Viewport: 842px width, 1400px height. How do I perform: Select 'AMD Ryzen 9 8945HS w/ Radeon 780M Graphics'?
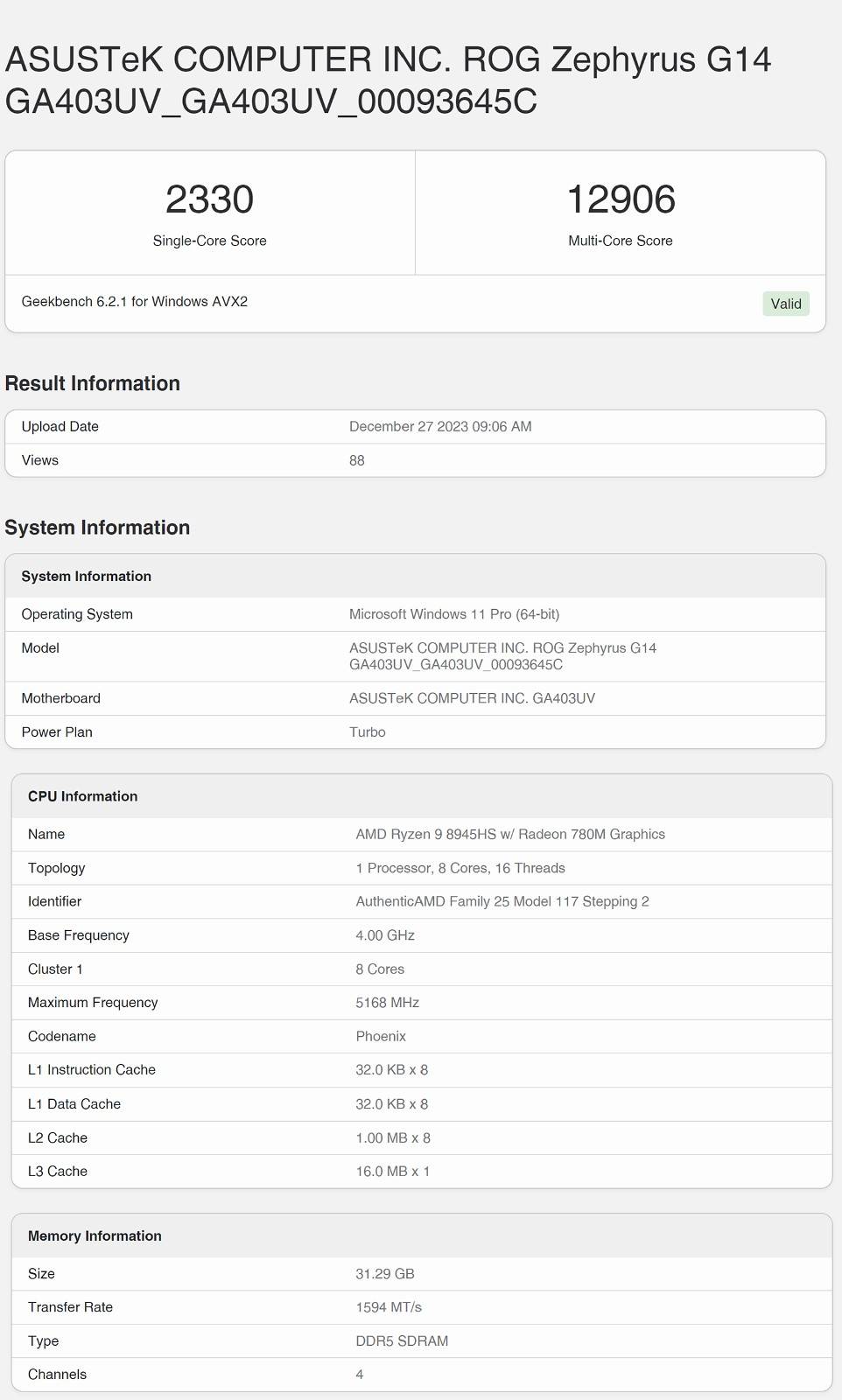(510, 835)
